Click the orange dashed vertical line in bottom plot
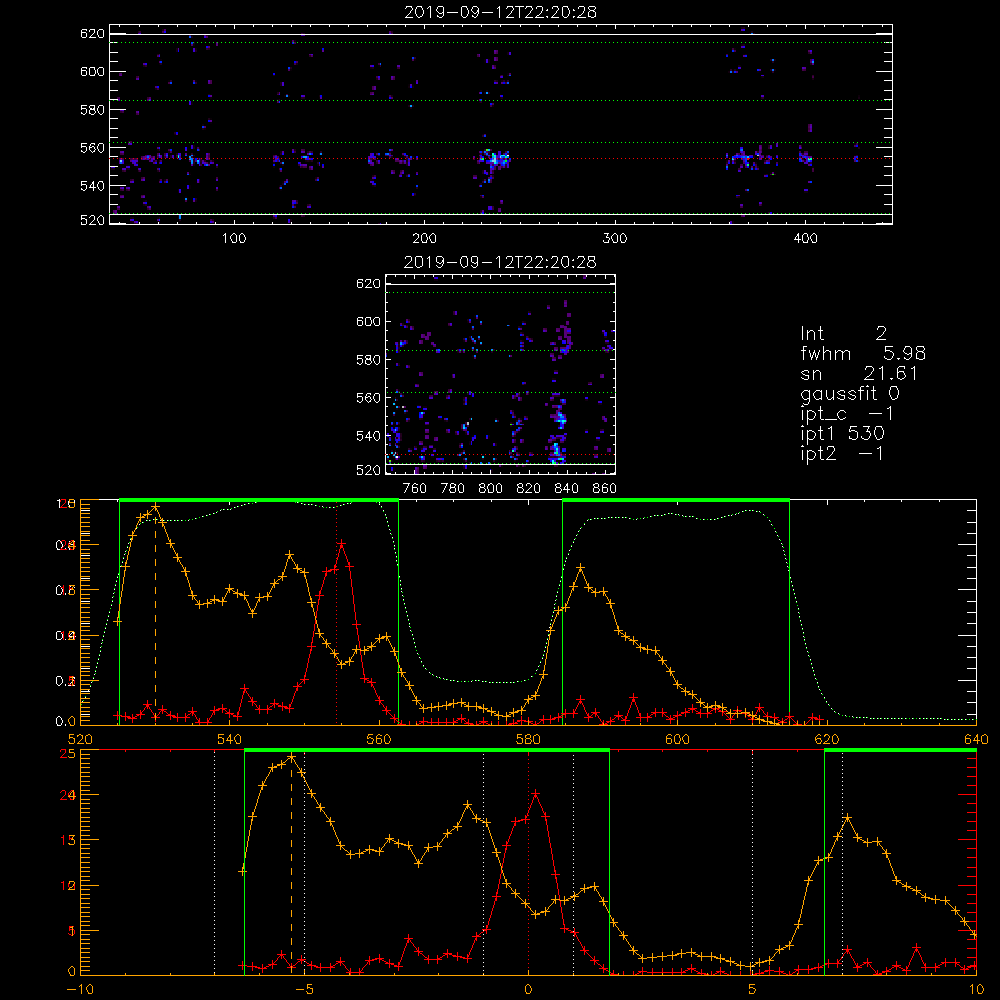 point(291,864)
